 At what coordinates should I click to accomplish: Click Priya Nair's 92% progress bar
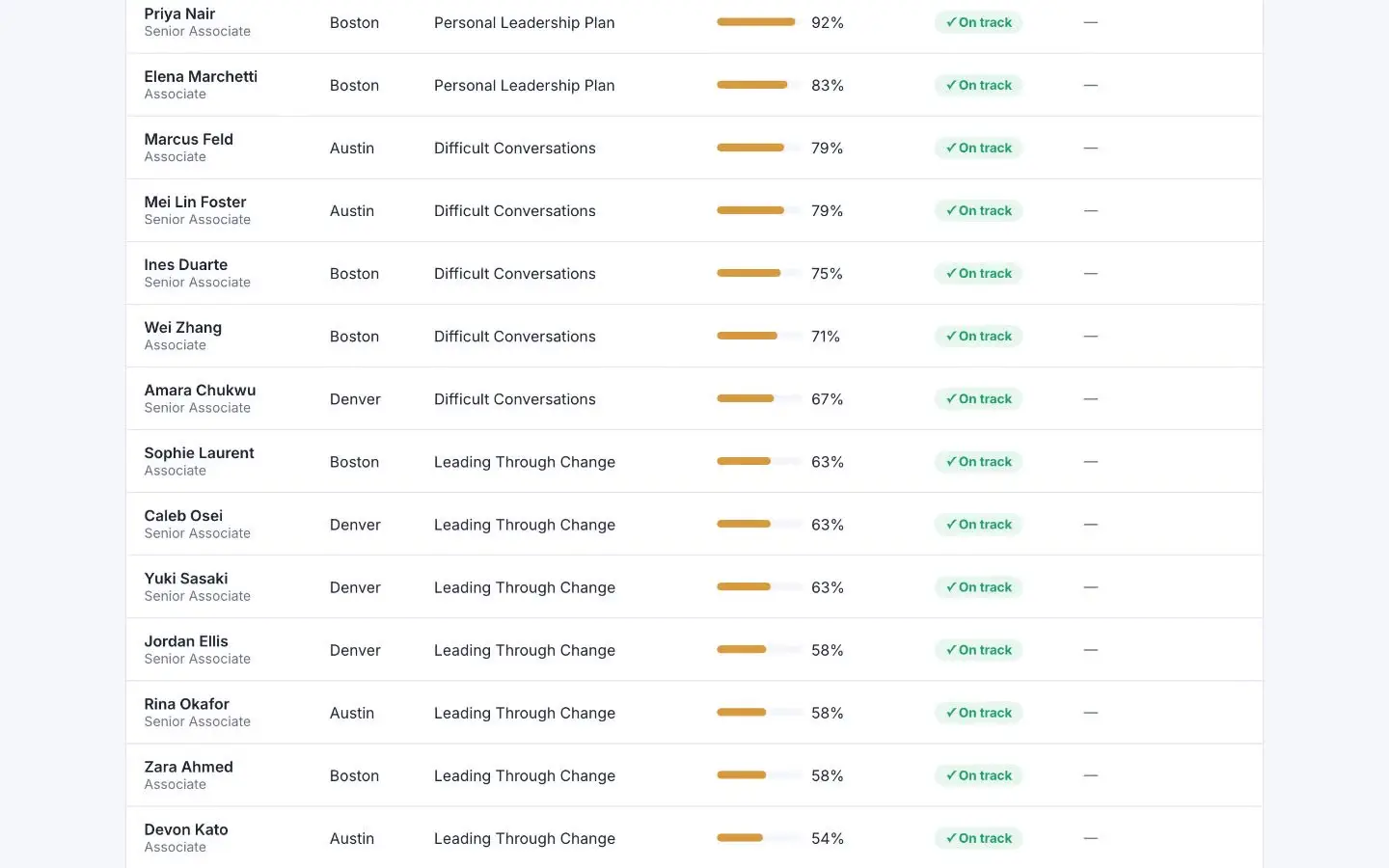click(x=759, y=22)
